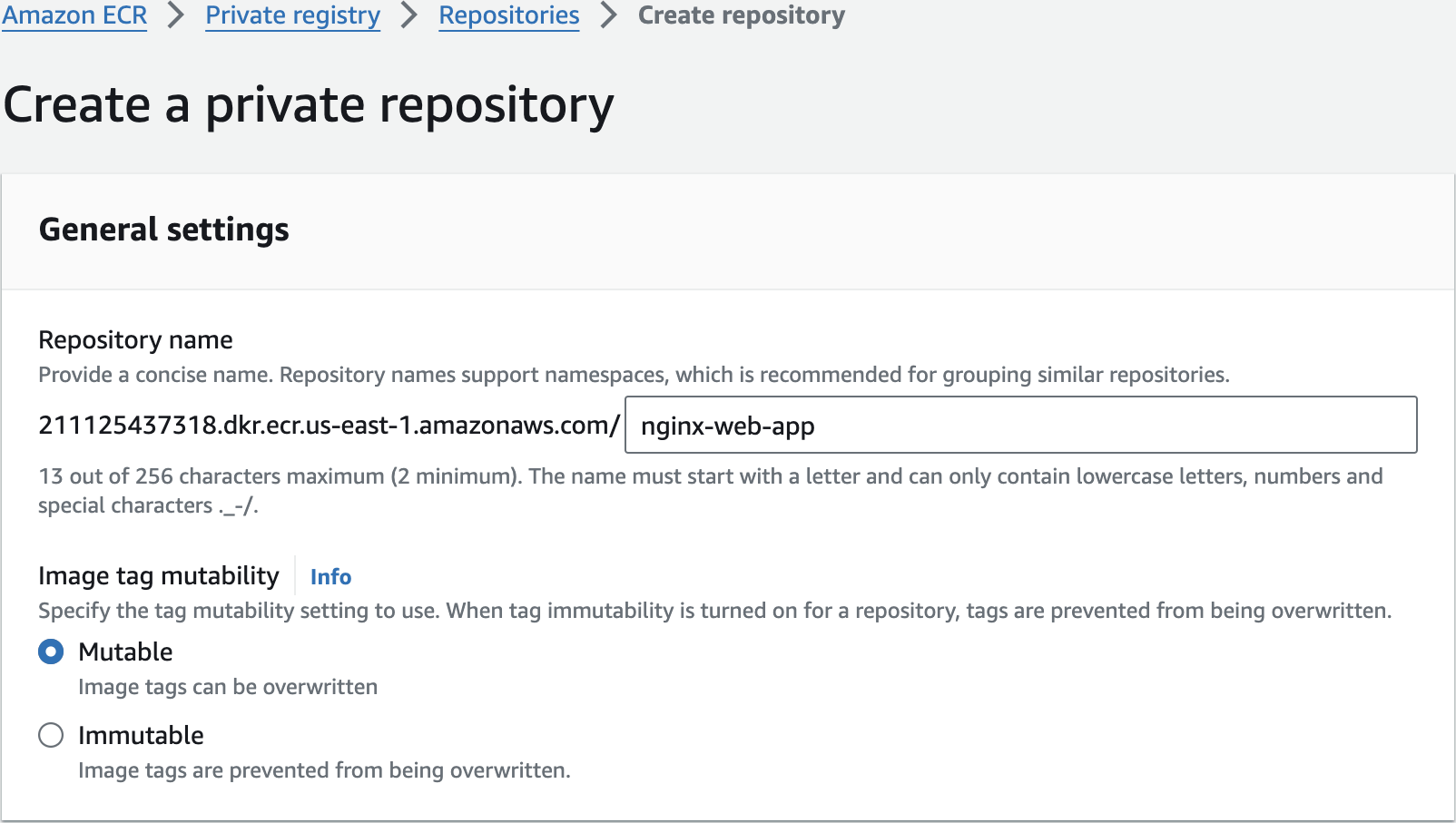Go to Private registry breadcrumb
This screenshot has width=1456, height=823.
(x=292, y=15)
